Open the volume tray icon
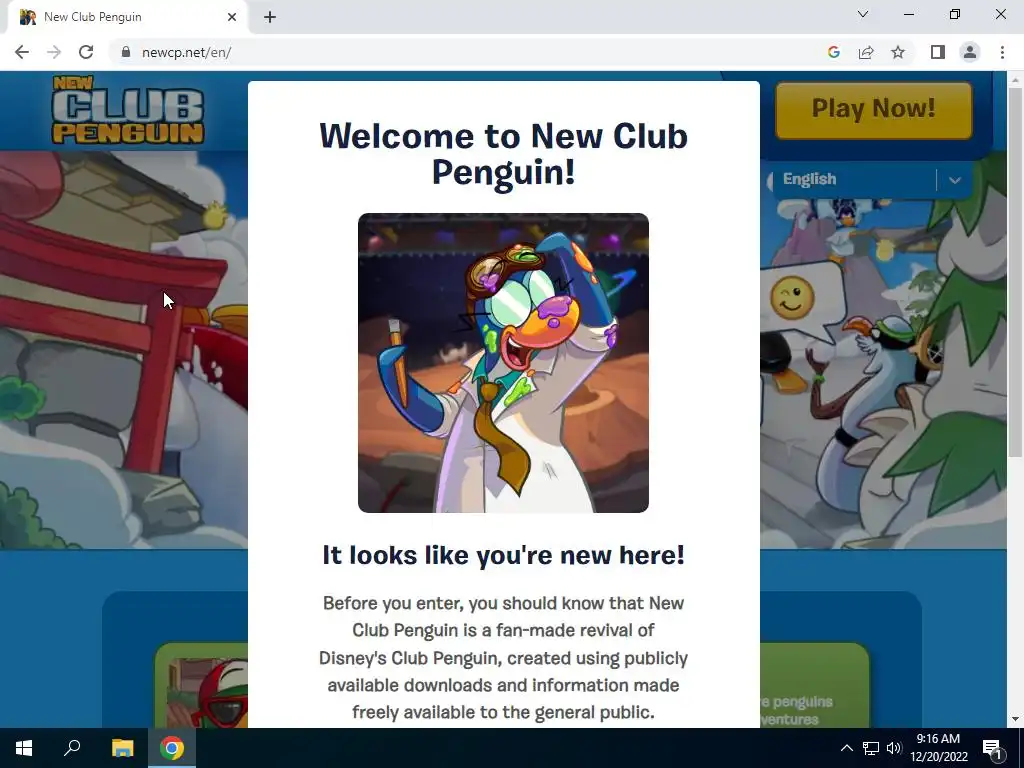The image size is (1024, 768). (893, 748)
